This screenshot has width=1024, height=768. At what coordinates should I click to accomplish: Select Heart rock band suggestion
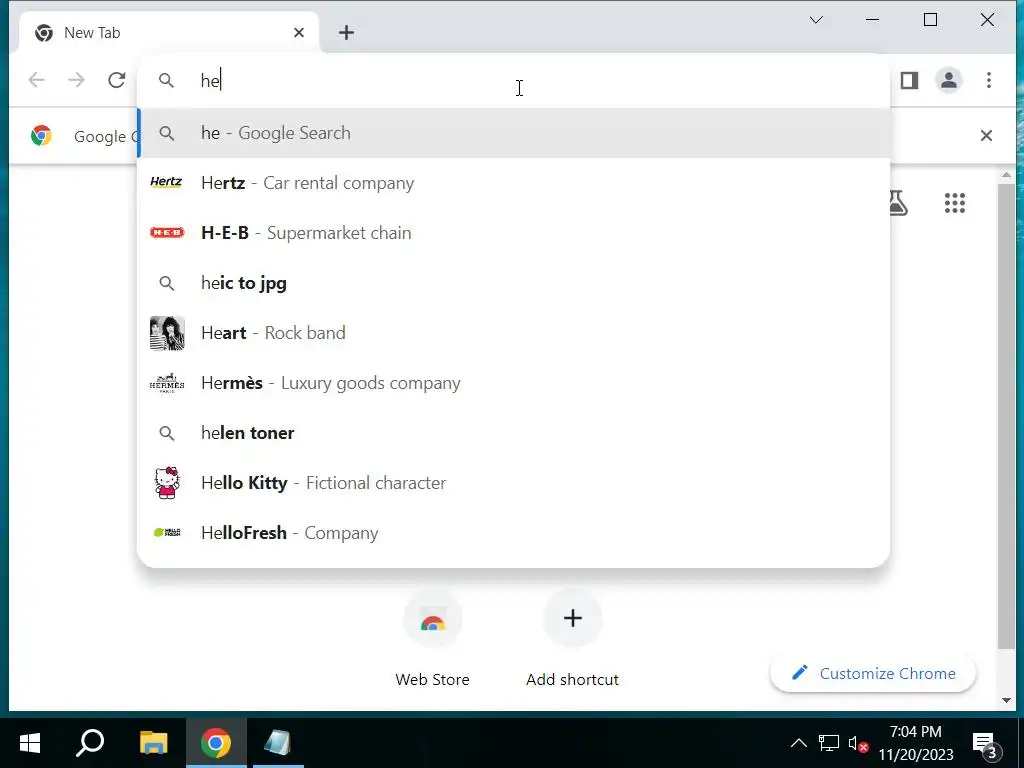(x=513, y=333)
